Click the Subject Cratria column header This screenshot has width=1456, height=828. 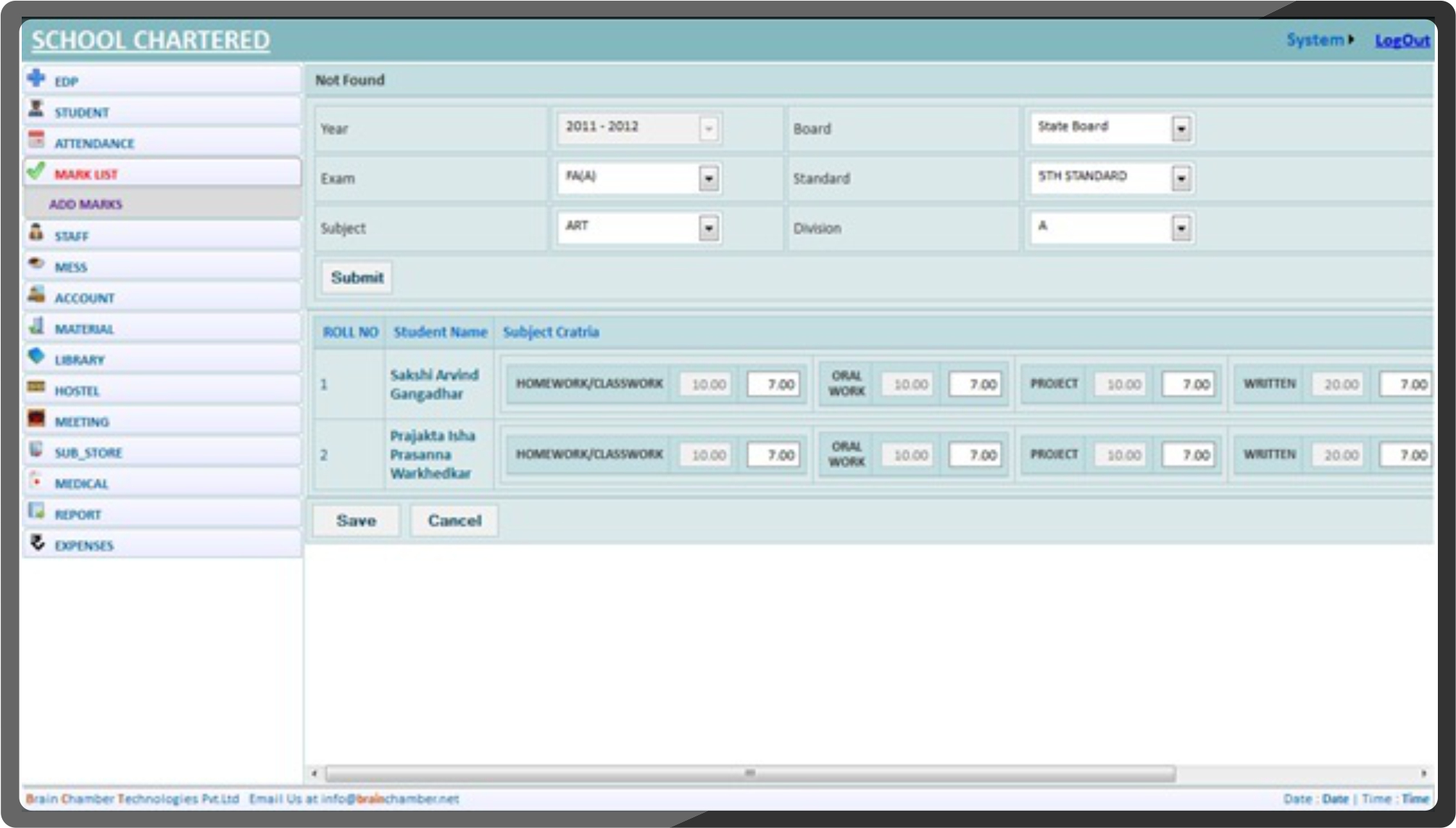[551, 332]
